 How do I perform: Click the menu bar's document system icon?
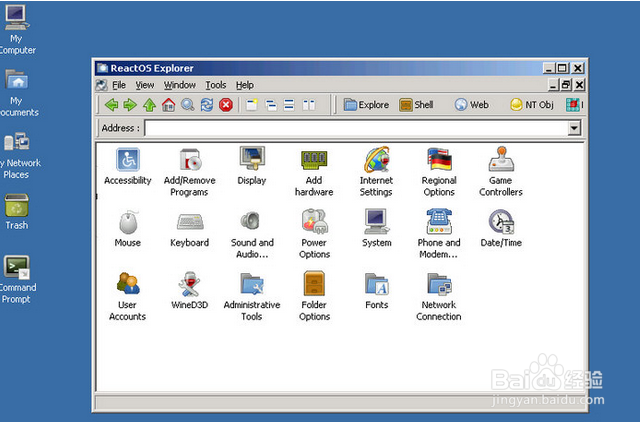pos(101,85)
